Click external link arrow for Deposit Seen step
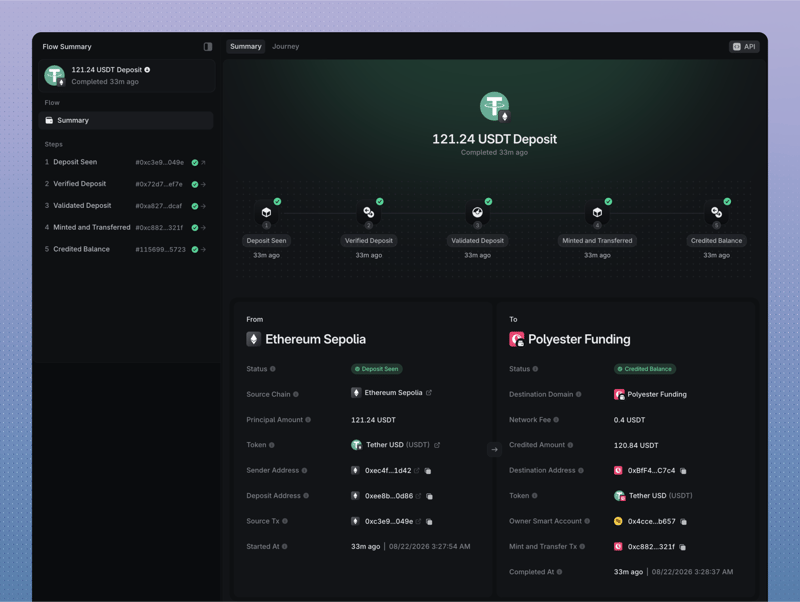800x602 pixels. click(203, 163)
